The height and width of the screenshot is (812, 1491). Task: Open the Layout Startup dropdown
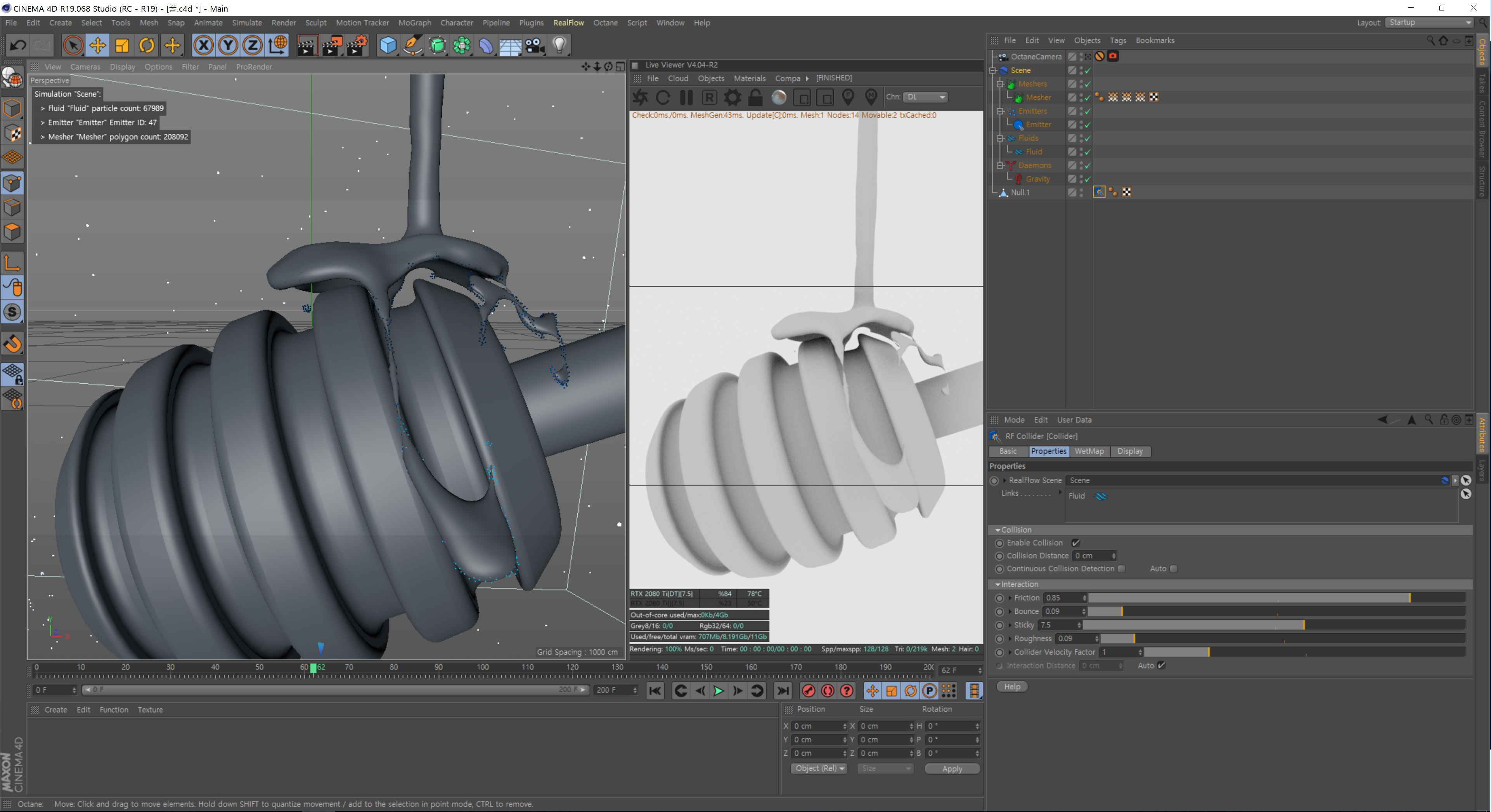coord(1429,23)
